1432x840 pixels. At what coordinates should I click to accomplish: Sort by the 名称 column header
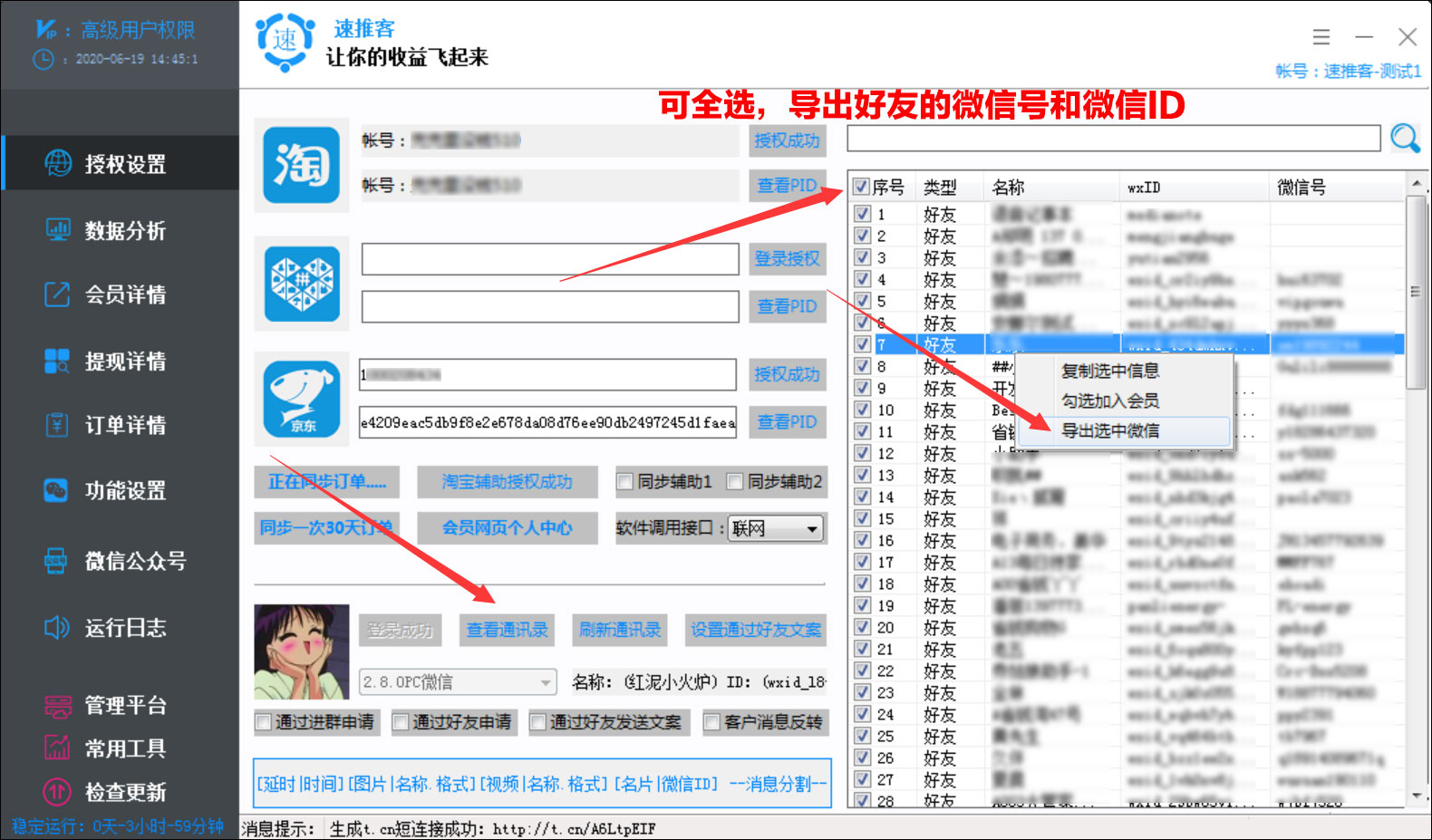coord(1051,188)
